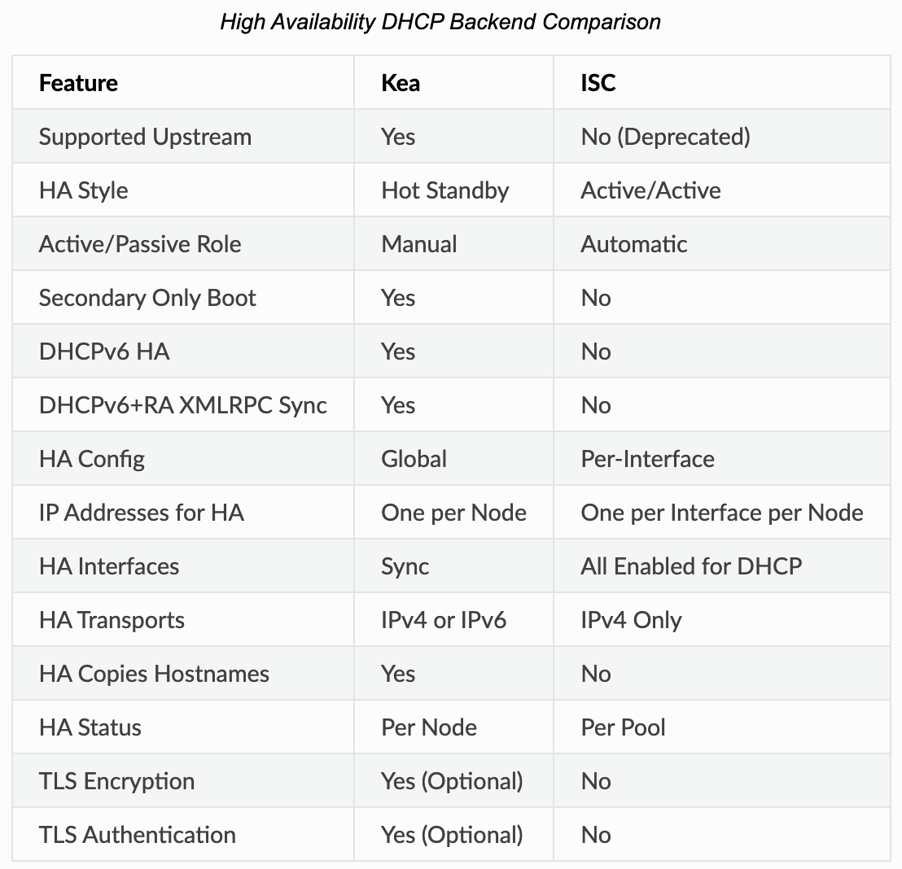Select the IPv4 or IPv6 cell
Viewport: 902px width, 869px height.
point(443,620)
